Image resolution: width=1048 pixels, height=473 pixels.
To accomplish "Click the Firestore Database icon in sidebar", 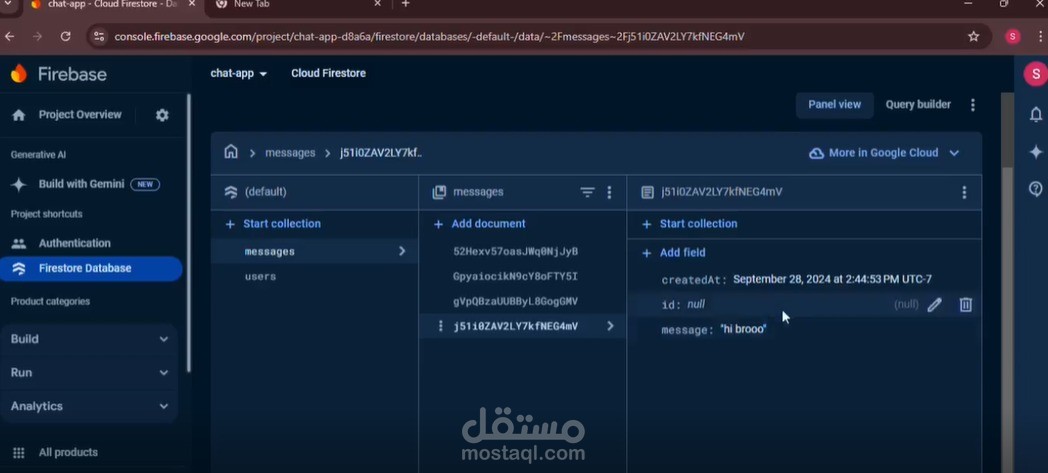I will click(x=19, y=269).
